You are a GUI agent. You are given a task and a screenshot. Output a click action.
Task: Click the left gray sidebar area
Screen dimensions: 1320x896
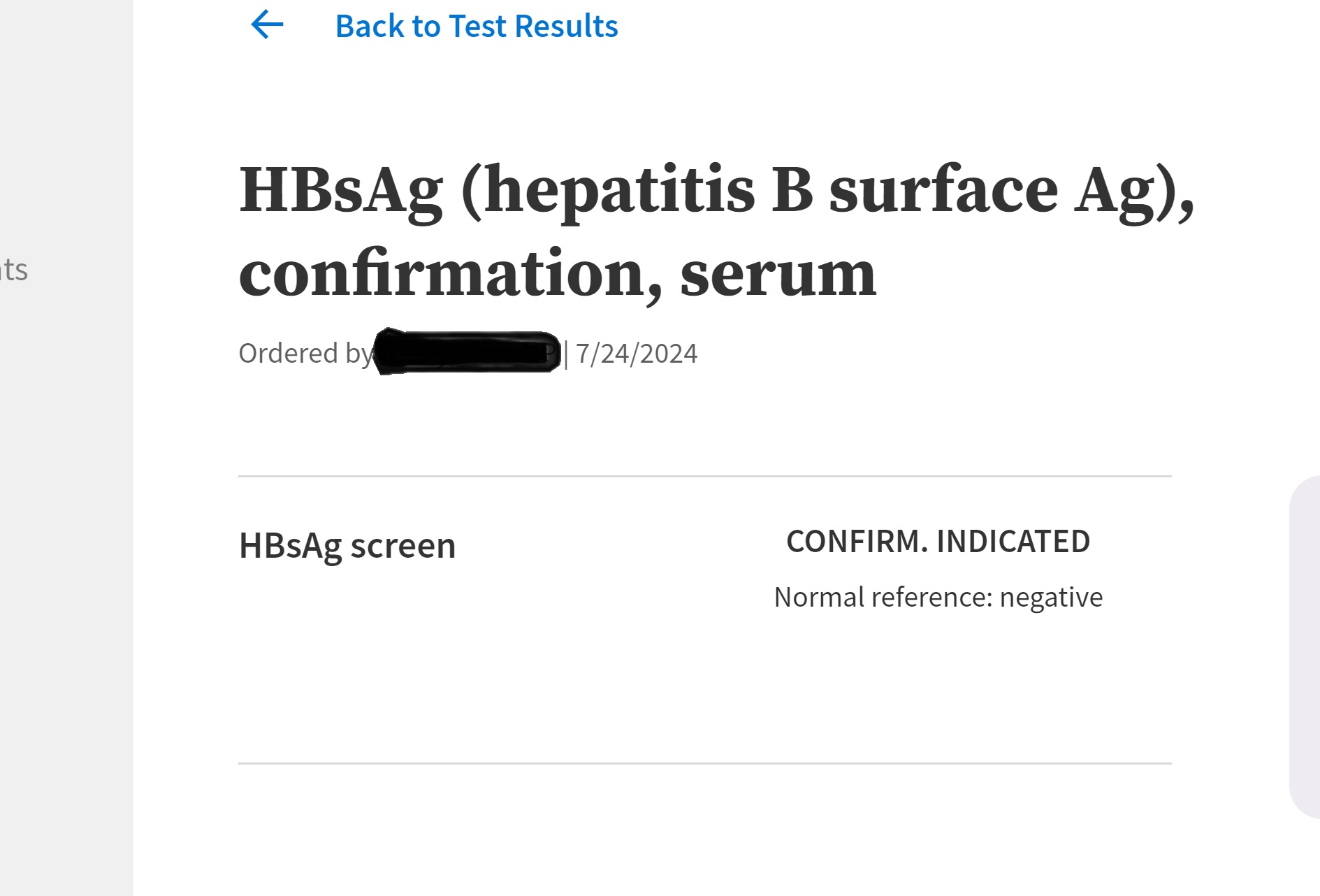click(66, 559)
